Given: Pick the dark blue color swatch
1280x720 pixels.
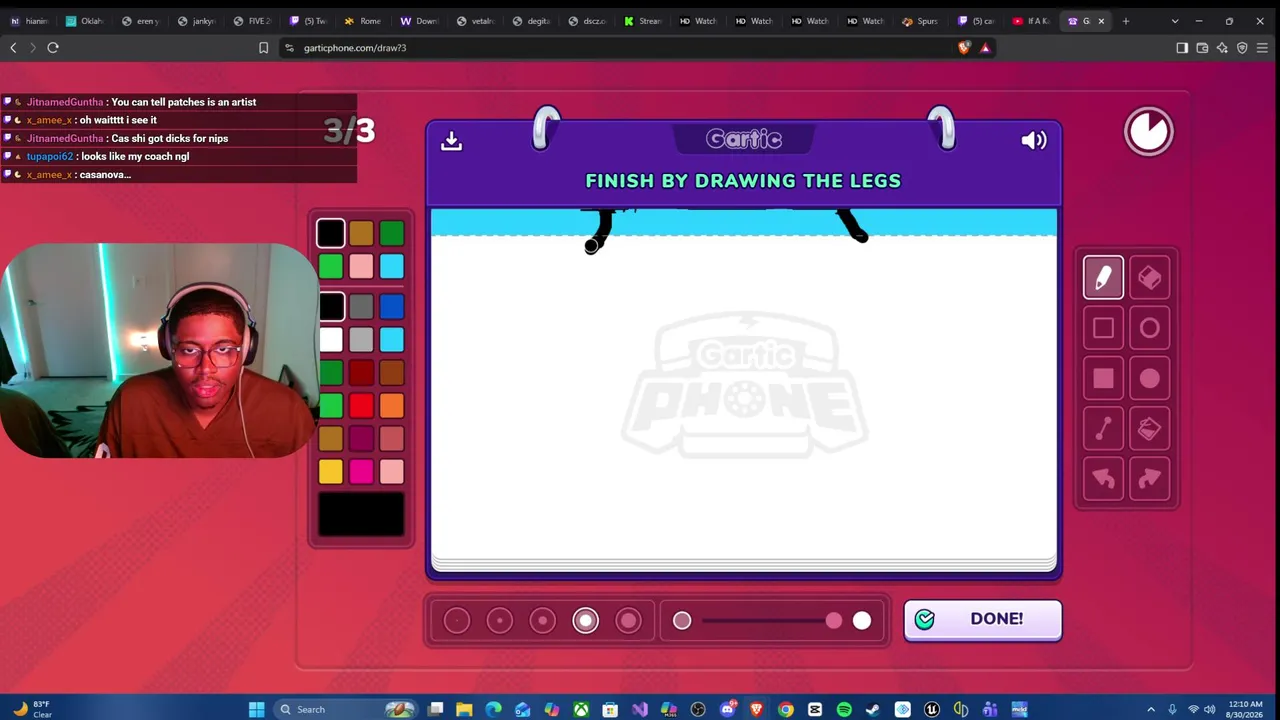Looking at the screenshot, I should pos(392,307).
